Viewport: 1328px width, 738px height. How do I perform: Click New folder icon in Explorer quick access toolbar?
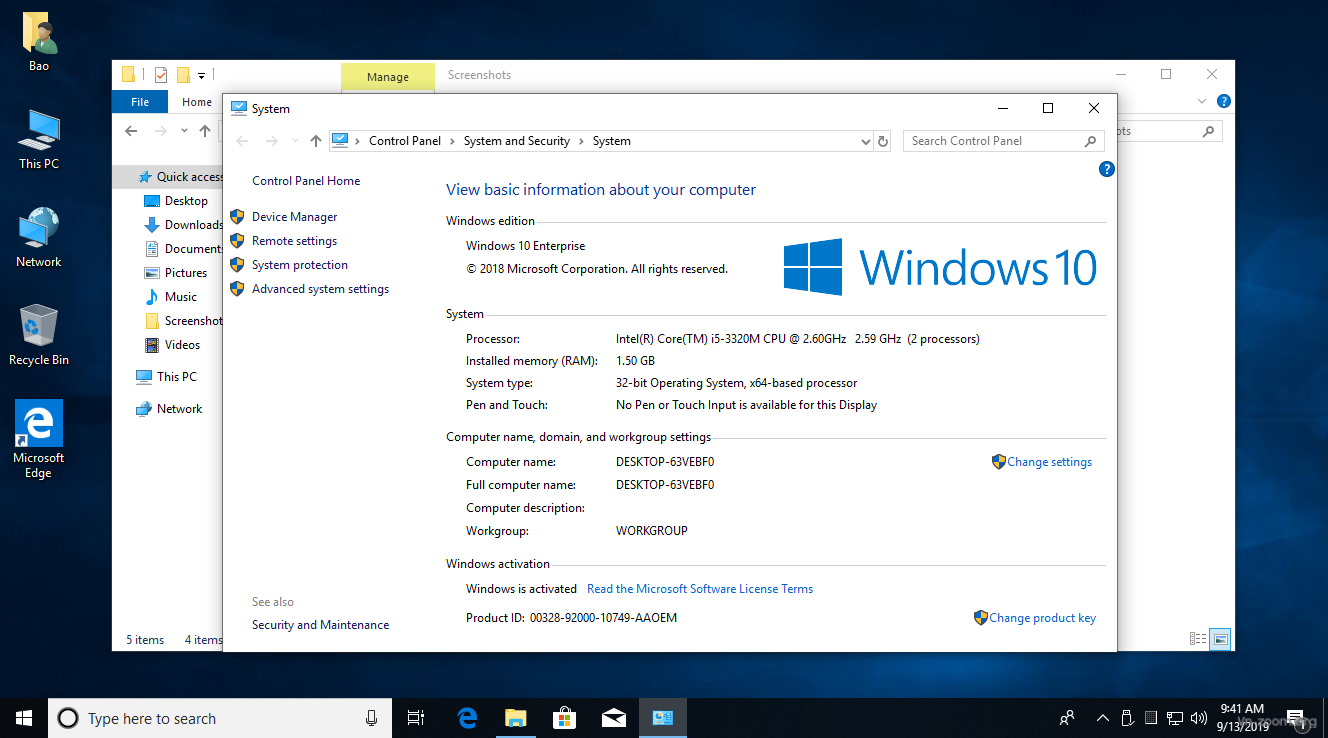click(x=183, y=75)
